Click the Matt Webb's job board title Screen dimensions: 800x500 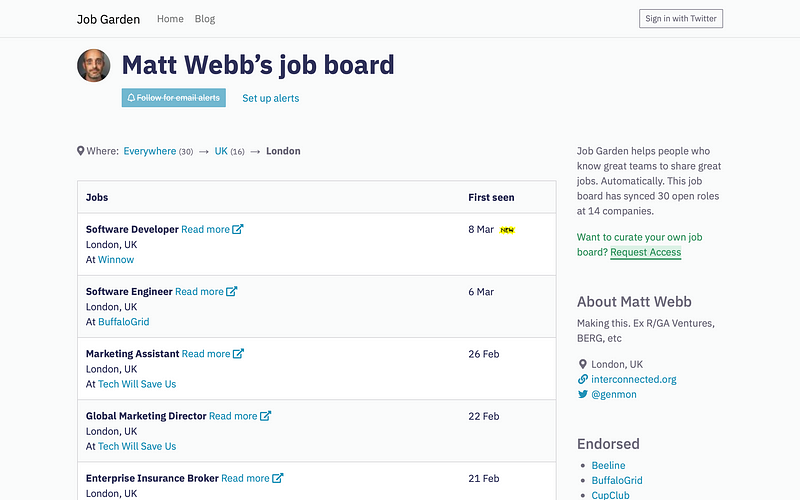[x=258, y=65]
